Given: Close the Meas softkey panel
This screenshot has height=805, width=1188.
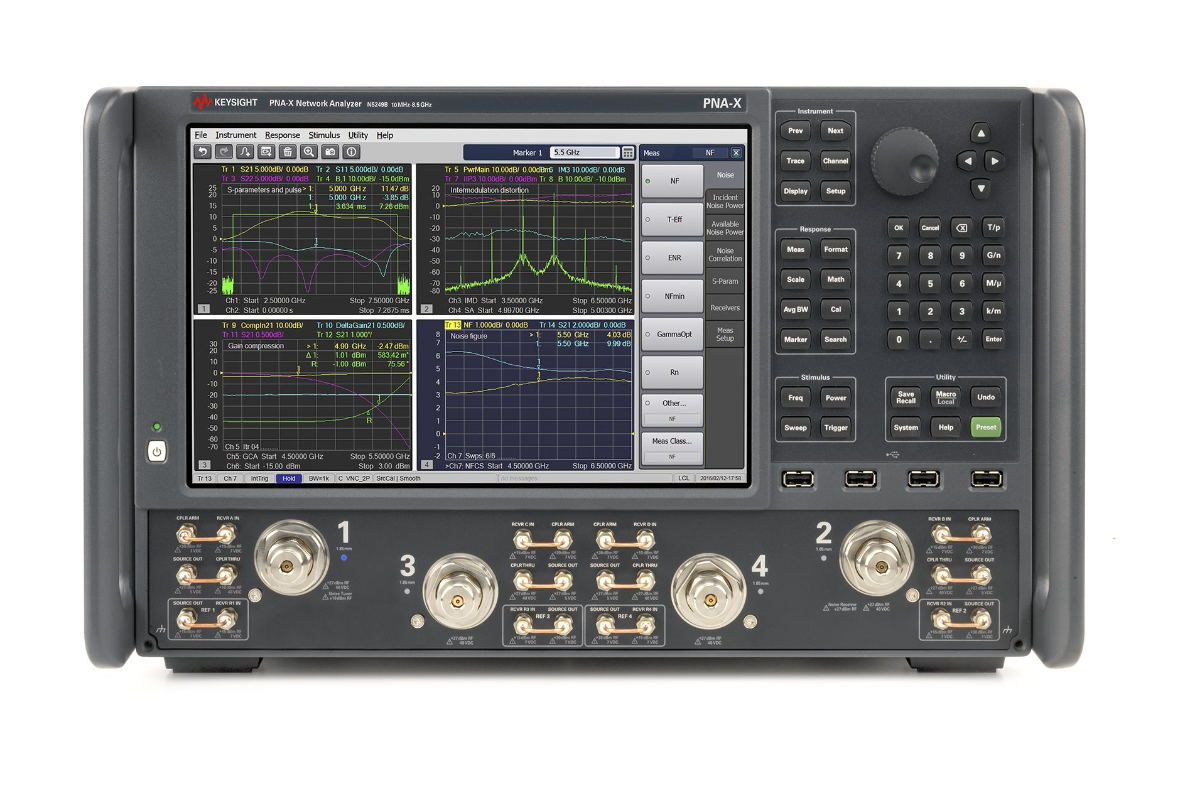Looking at the screenshot, I should 736,153.
